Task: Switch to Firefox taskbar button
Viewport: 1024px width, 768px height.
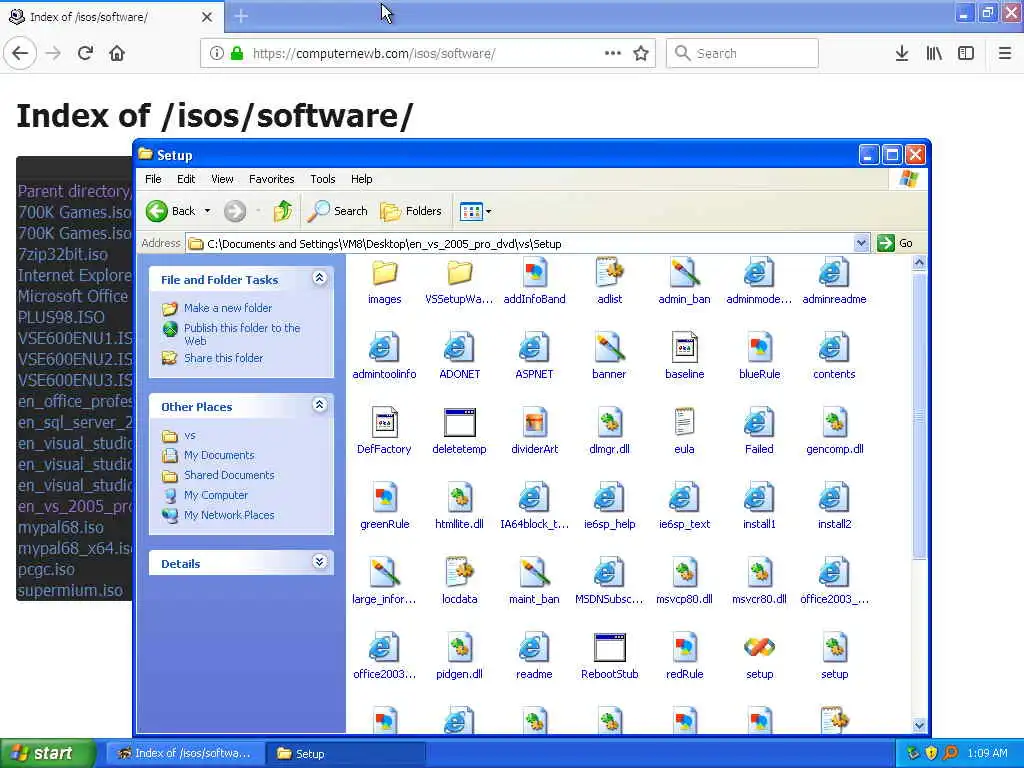Action: pyautogui.click(x=185, y=753)
